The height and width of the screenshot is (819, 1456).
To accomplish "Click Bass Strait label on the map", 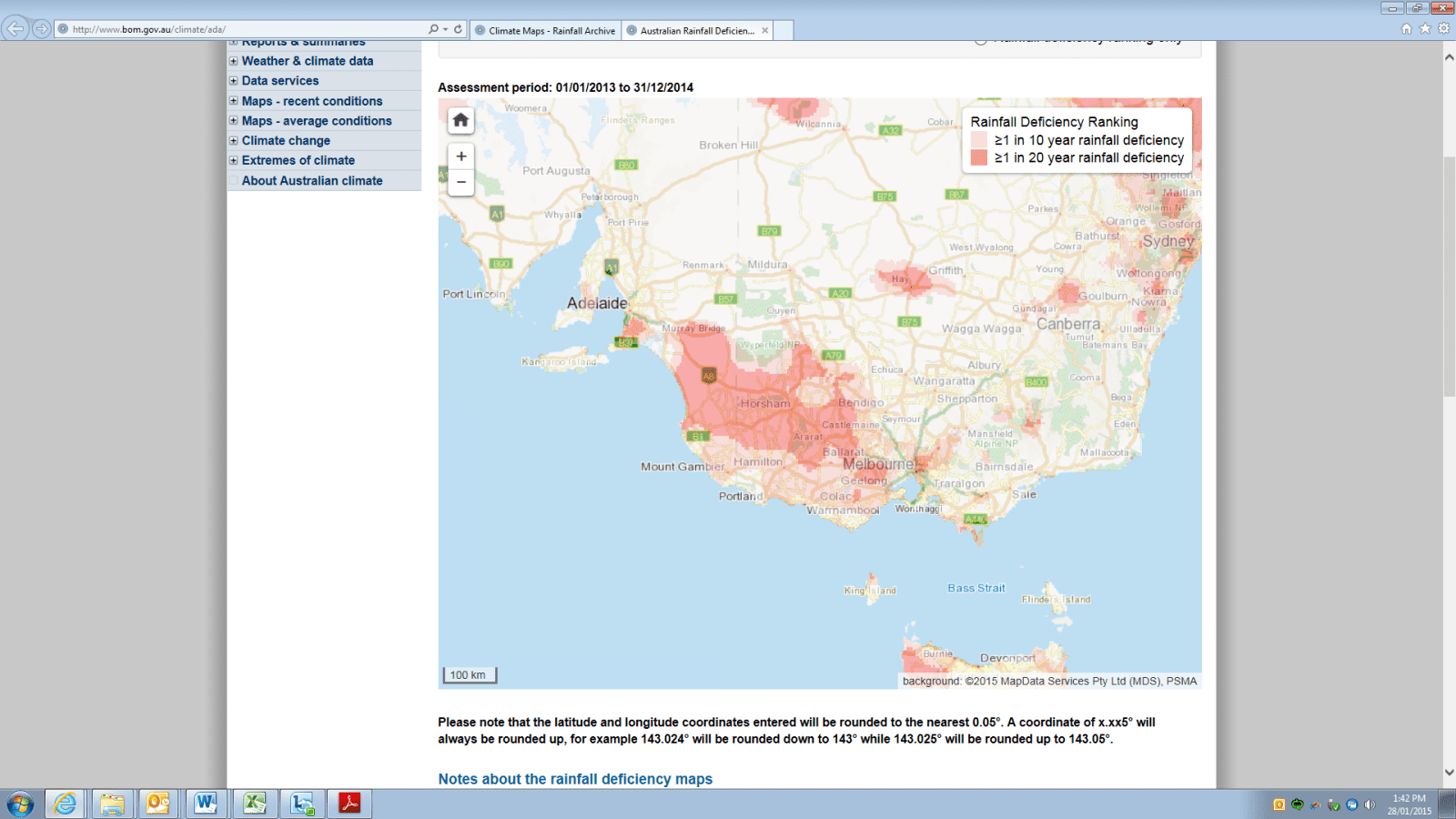I will [x=976, y=588].
